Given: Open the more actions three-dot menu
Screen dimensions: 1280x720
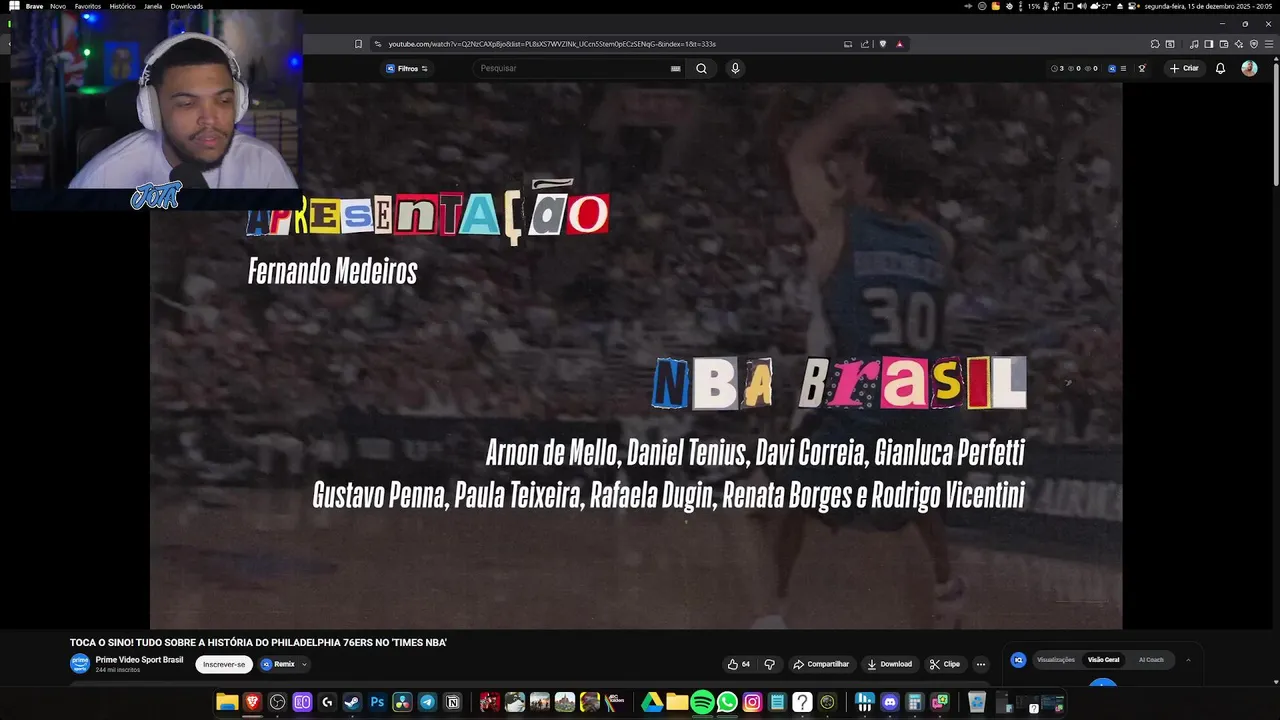Looking at the screenshot, I should tap(980, 664).
